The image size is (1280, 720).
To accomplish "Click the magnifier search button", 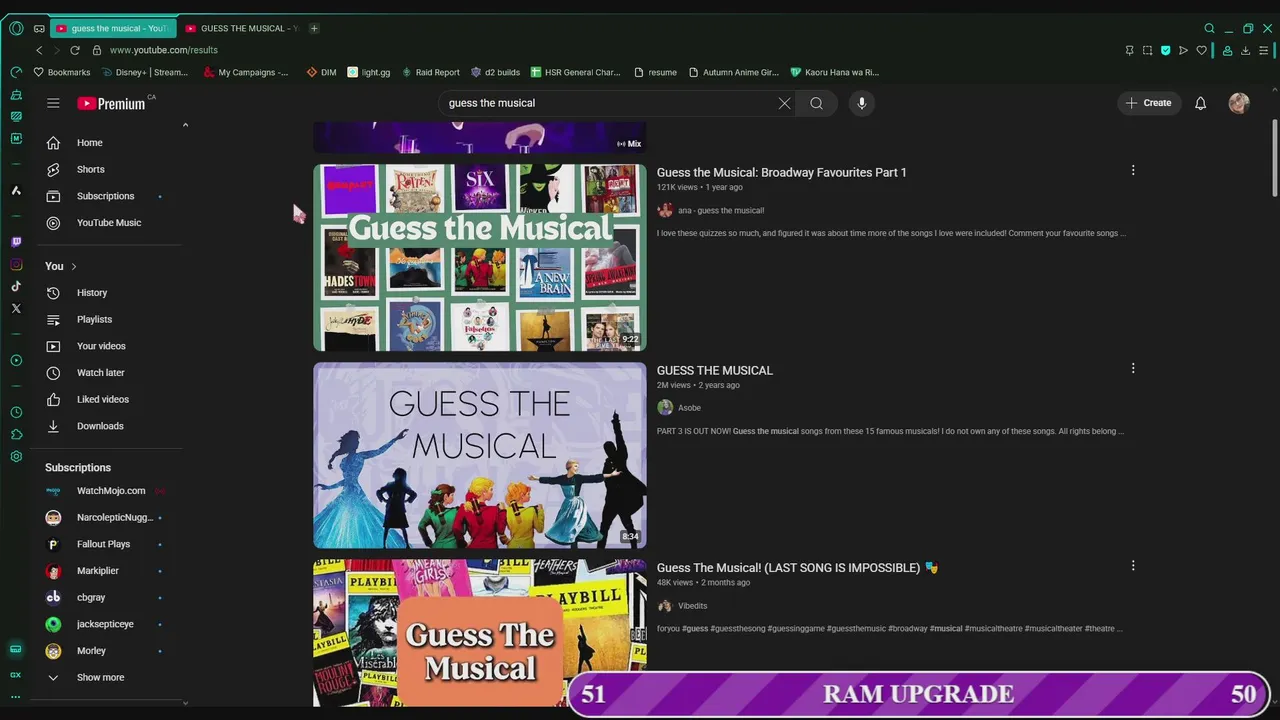I will tap(817, 103).
